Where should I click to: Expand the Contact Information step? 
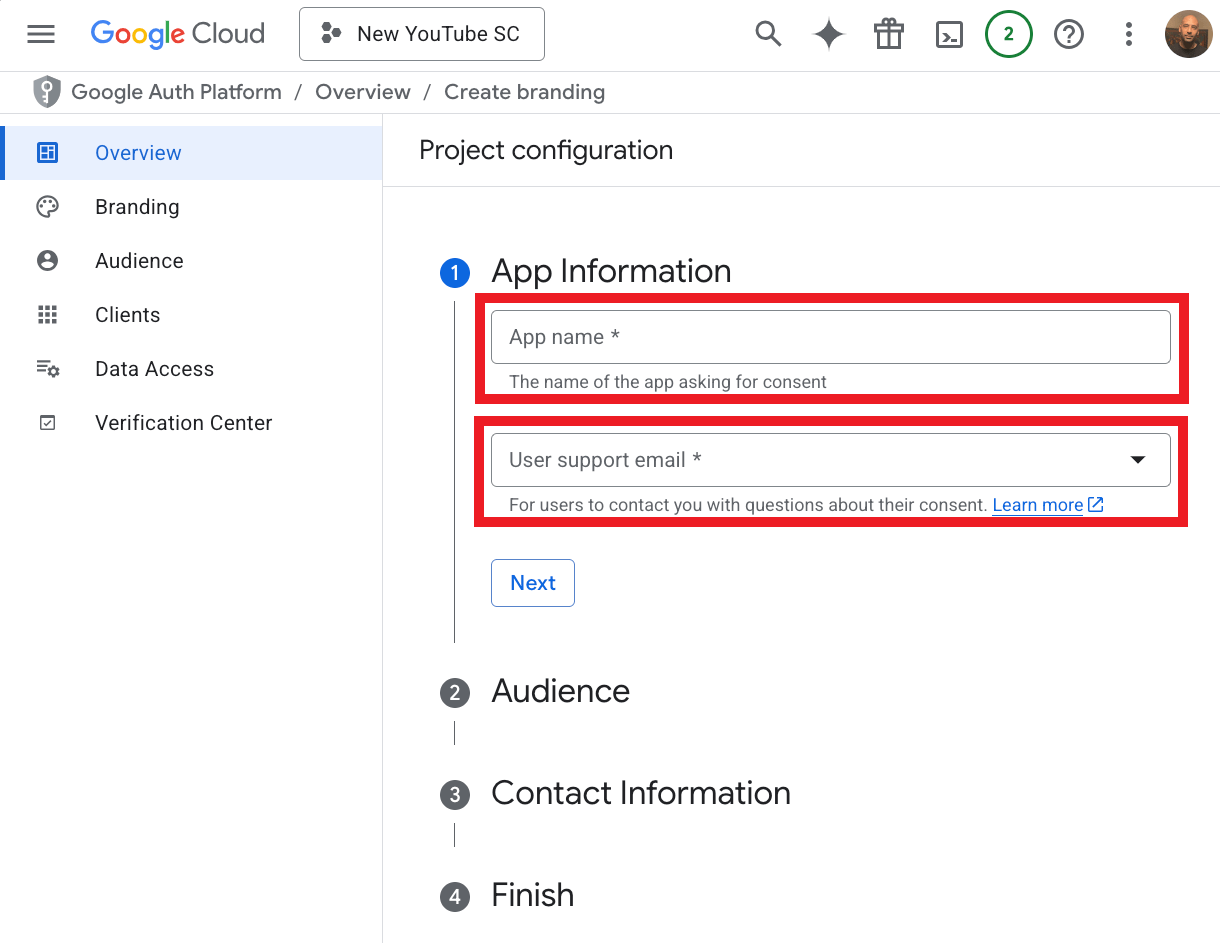[640, 793]
